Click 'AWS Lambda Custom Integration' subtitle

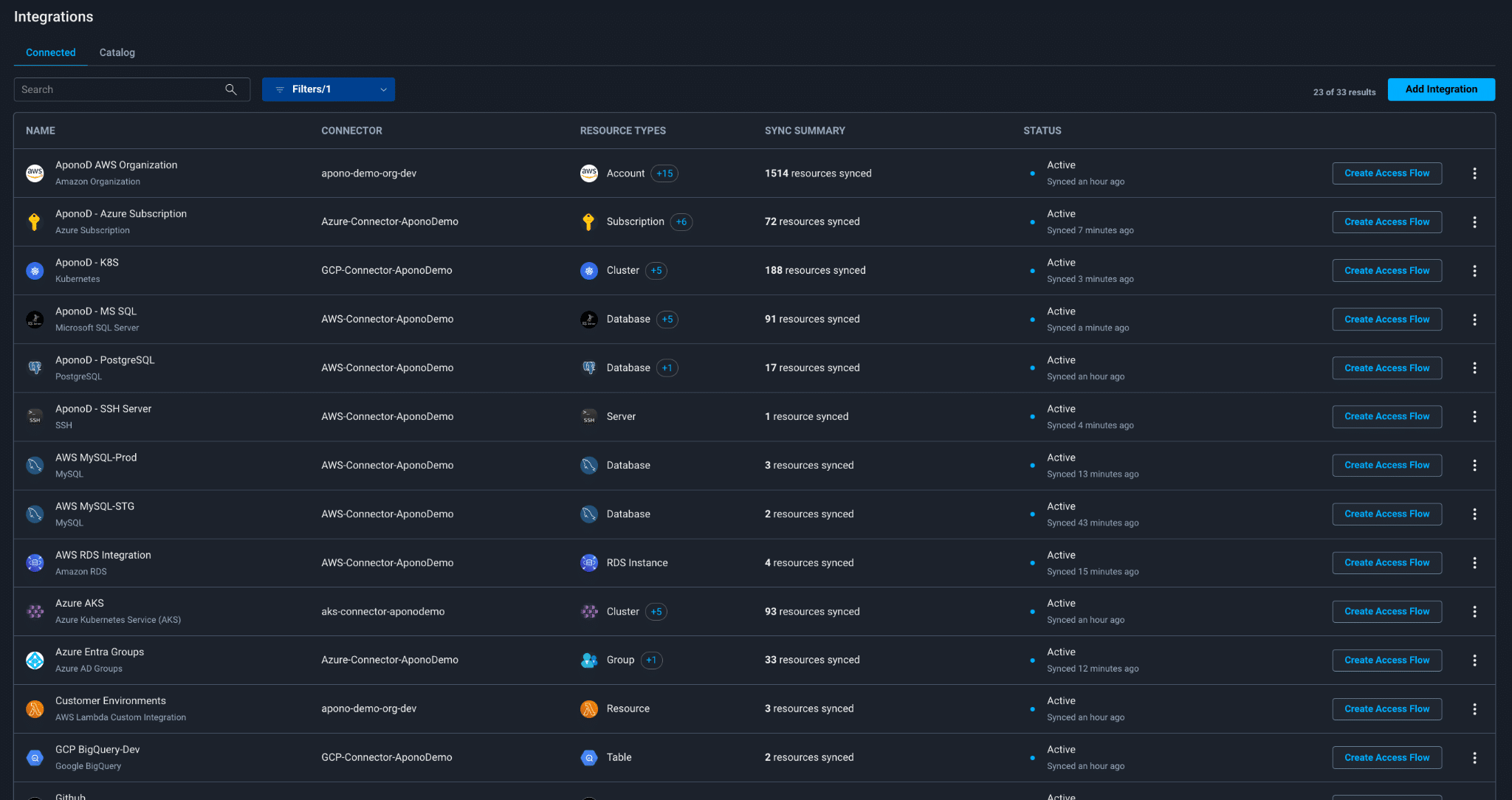[x=120, y=718]
